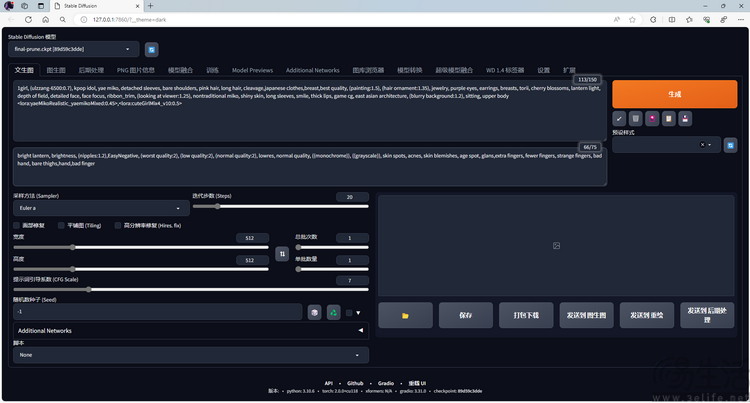The height and width of the screenshot is (403, 750).
Task: Open the API link in the footer
Action: click(329, 383)
